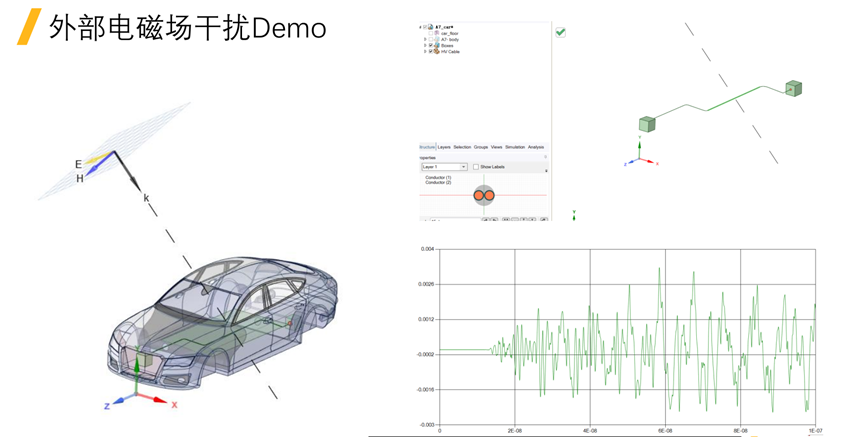Screen dimensions: 865x437
Task: Click the left orange conductor in cross-section
Action: click(x=479, y=195)
